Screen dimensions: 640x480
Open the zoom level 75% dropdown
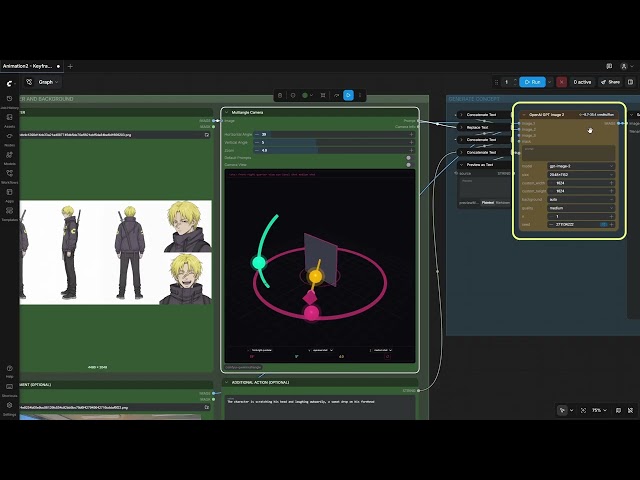click(599, 410)
